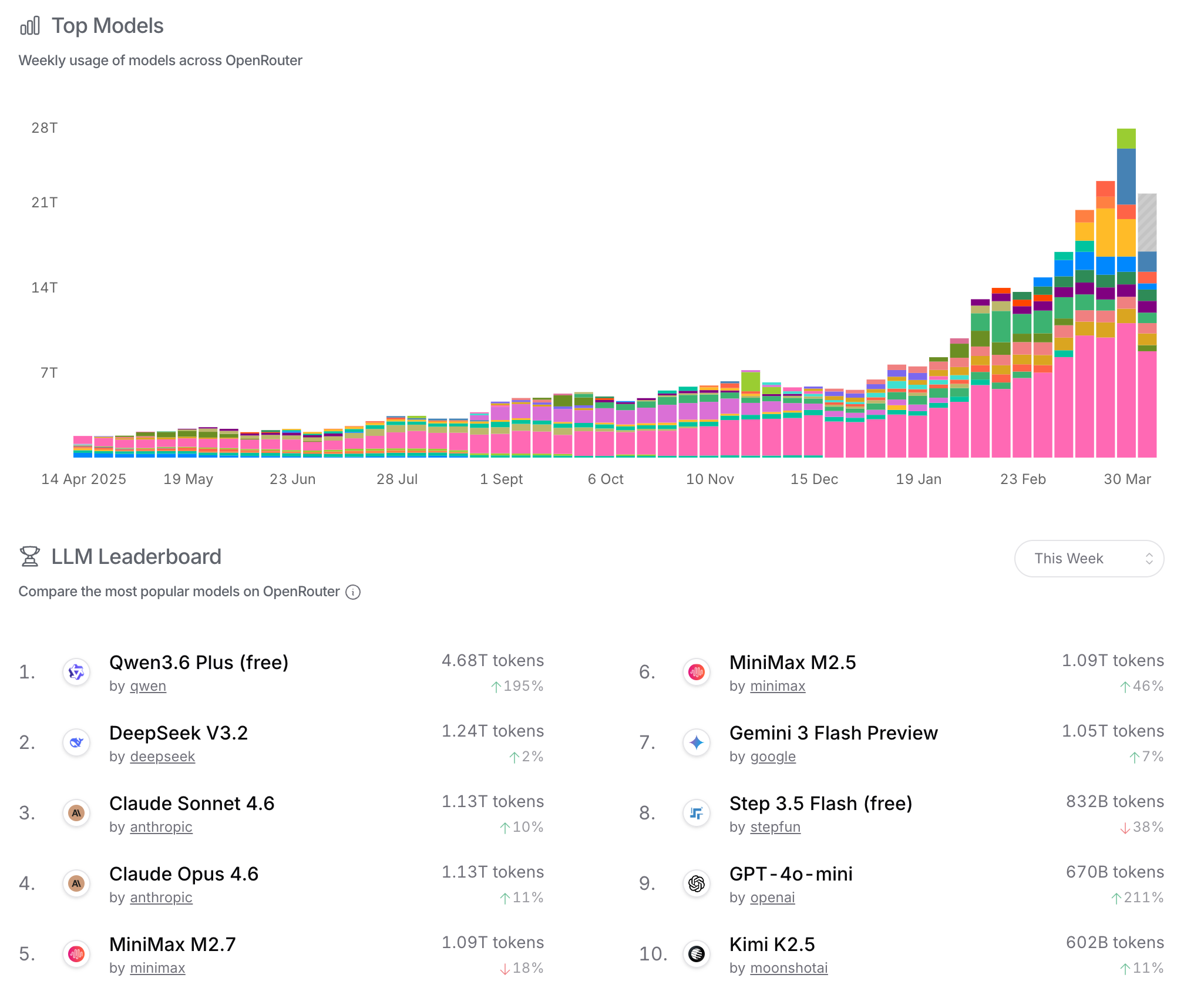The image size is (1204, 1008).
Task: Click info icon beside leaderboard description
Action: pyautogui.click(x=353, y=592)
